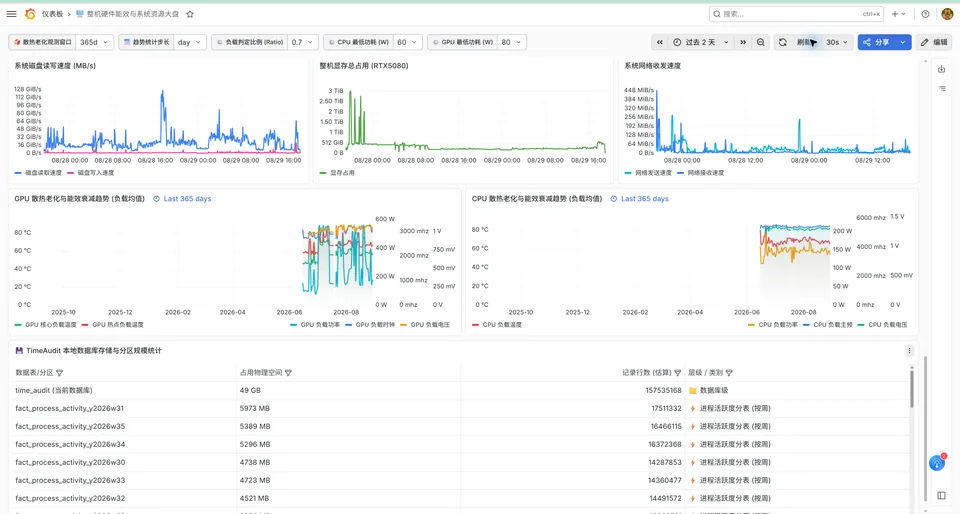Click the 157535168 row count value
Viewport: 960px width, 514px height.
click(663, 390)
